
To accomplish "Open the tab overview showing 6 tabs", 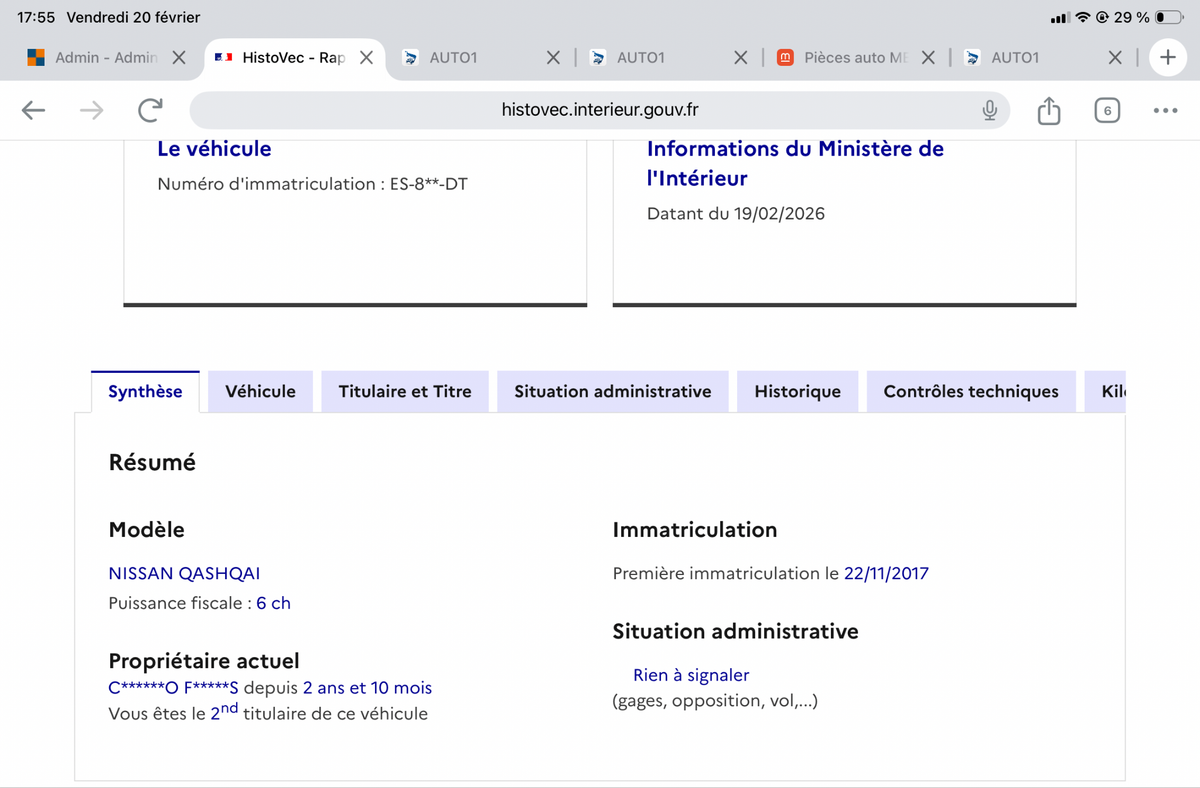I will click(1106, 110).
